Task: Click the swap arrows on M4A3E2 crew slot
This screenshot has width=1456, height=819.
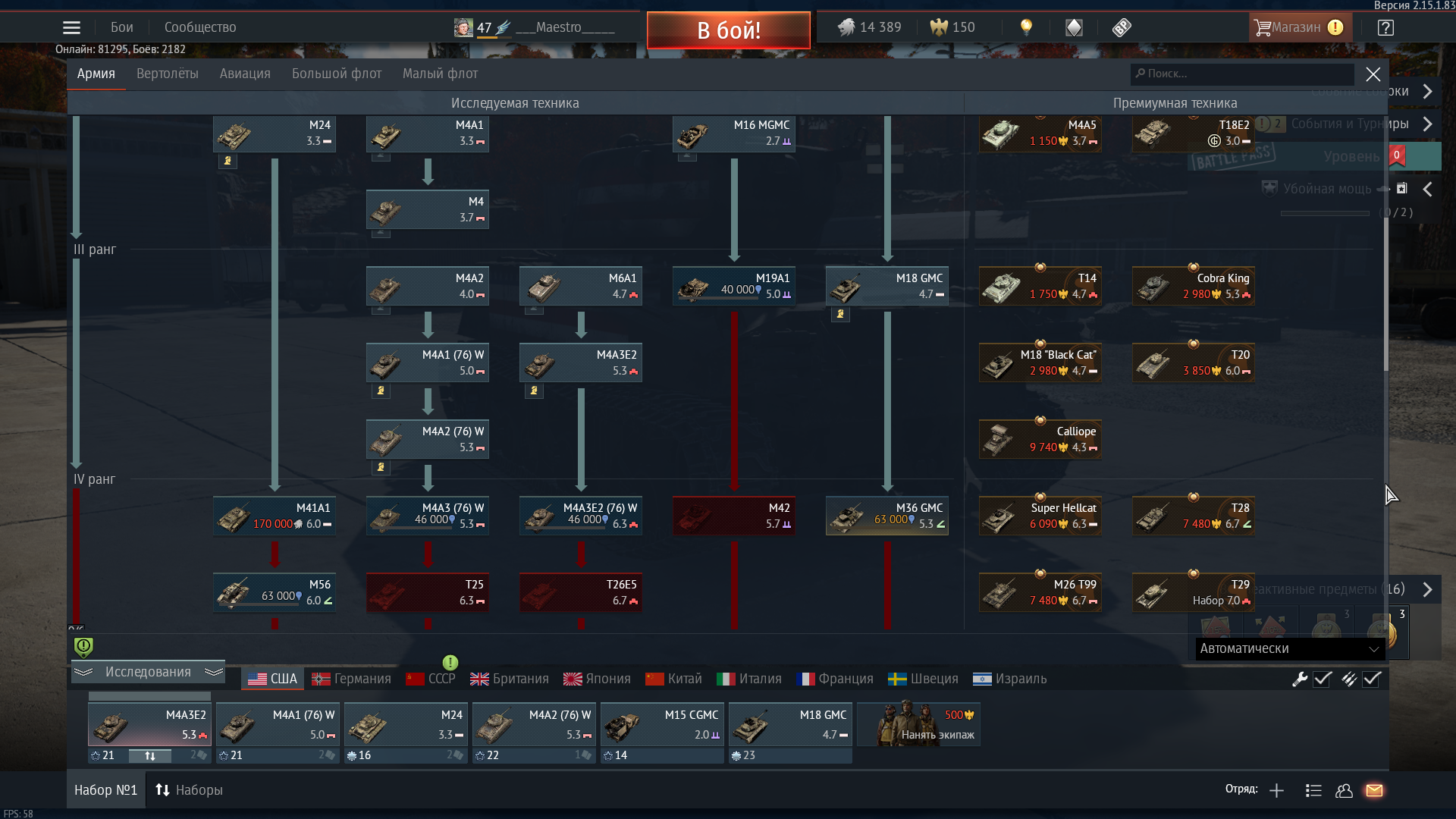Action: [x=149, y=756]
